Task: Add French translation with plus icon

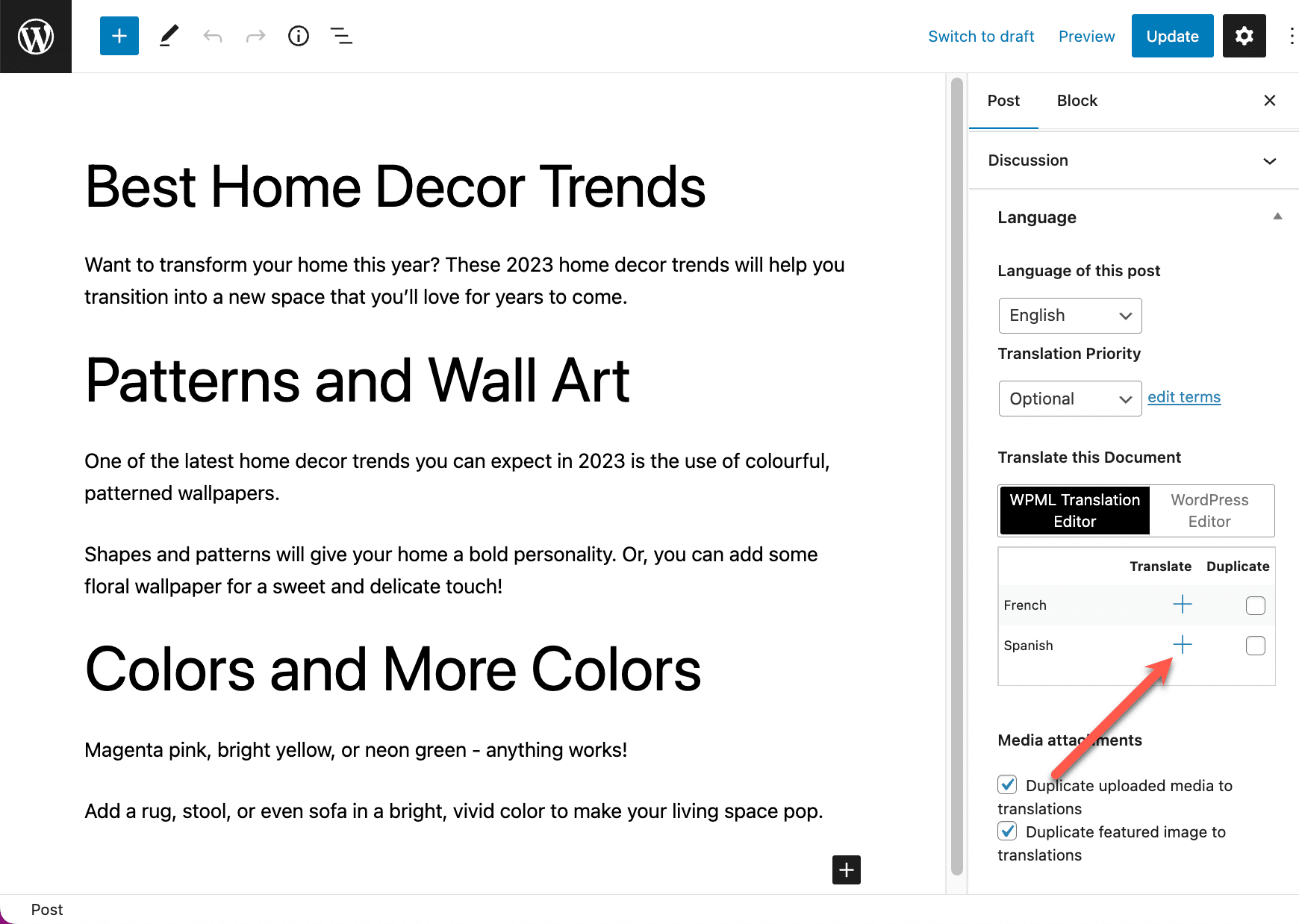Action: click(x=1183, y=605)
